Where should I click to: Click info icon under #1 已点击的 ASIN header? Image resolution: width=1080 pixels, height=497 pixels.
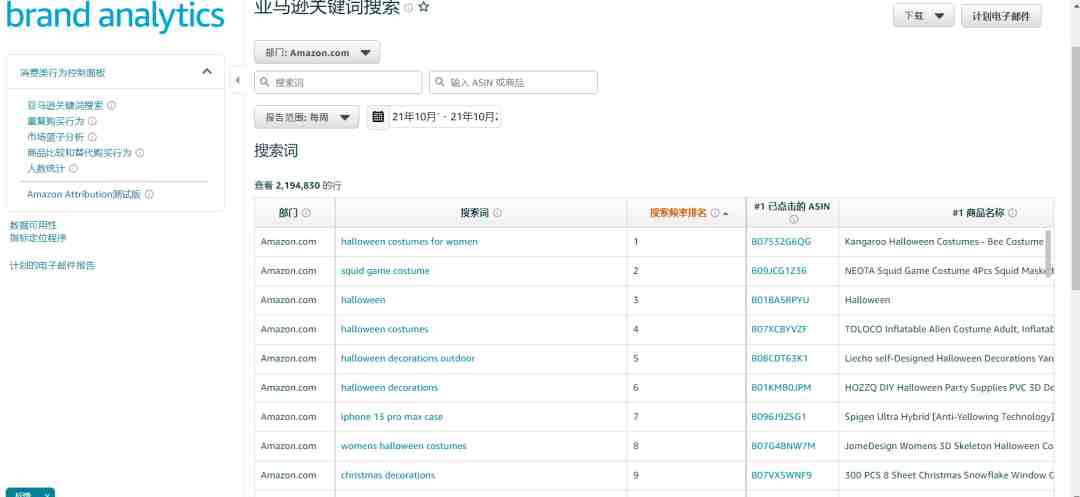point(793,220)
